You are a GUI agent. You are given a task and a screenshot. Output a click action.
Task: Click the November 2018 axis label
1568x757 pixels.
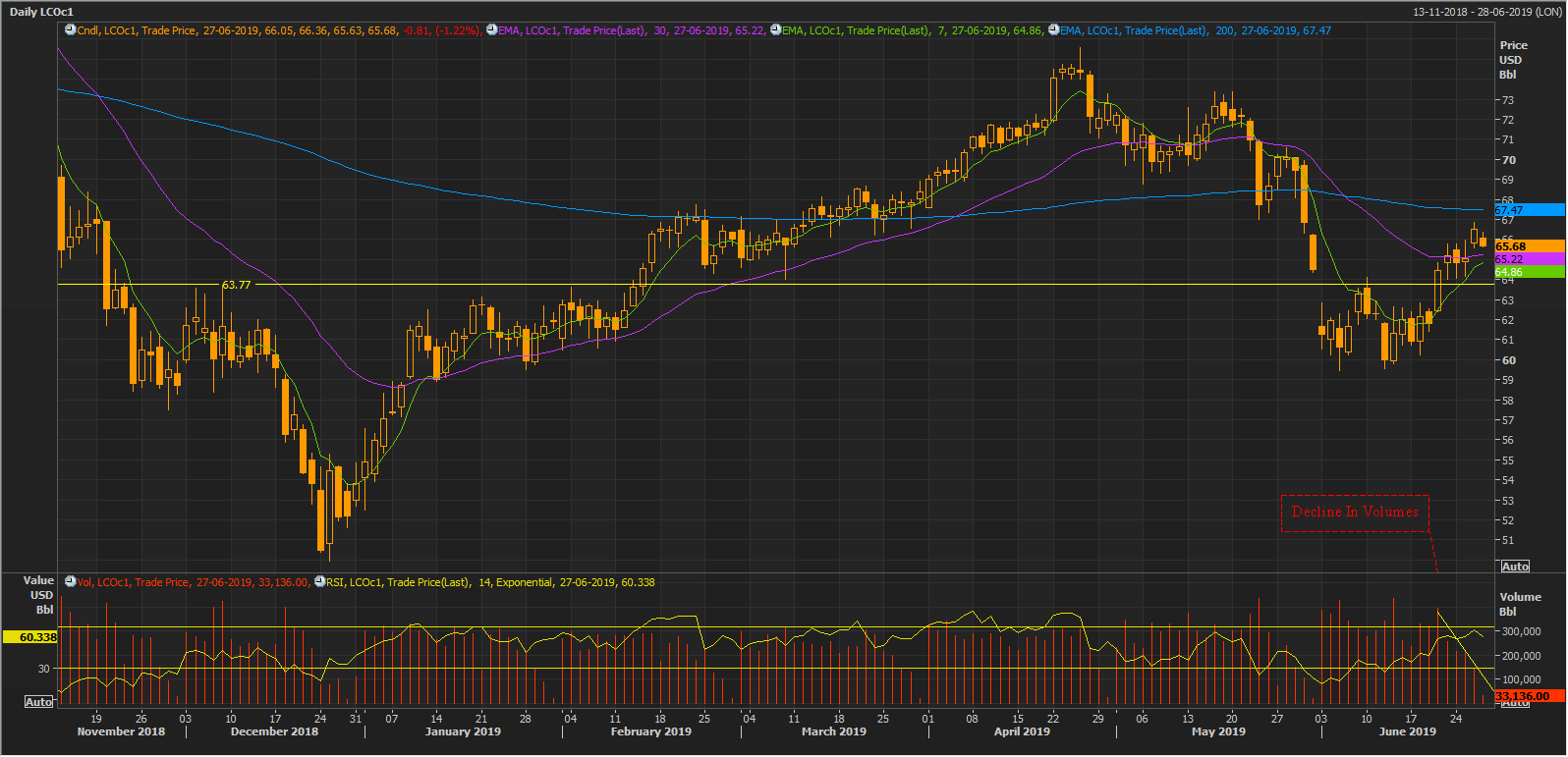tap(121, 731)
